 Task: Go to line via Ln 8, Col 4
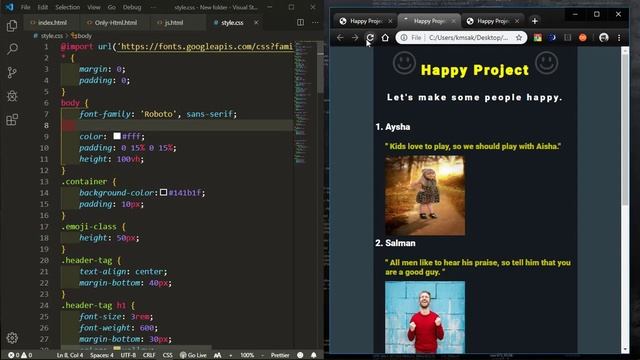pos(70,355)
